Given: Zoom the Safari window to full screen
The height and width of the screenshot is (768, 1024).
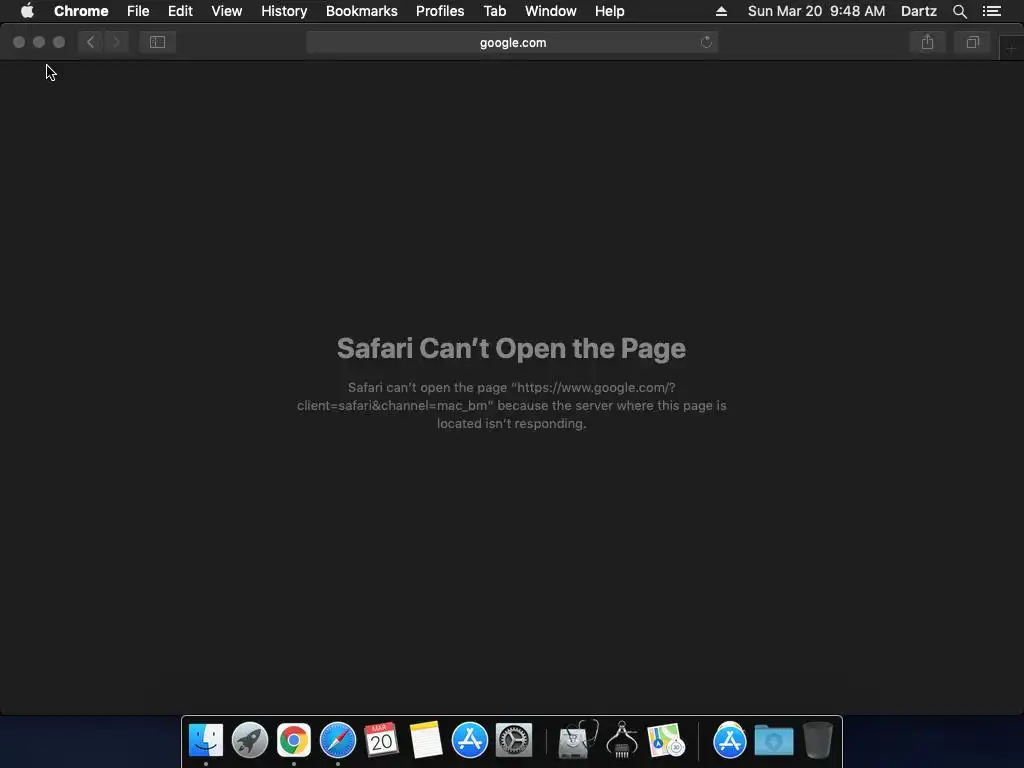Looking at the screenshot, I should point(59,42).
